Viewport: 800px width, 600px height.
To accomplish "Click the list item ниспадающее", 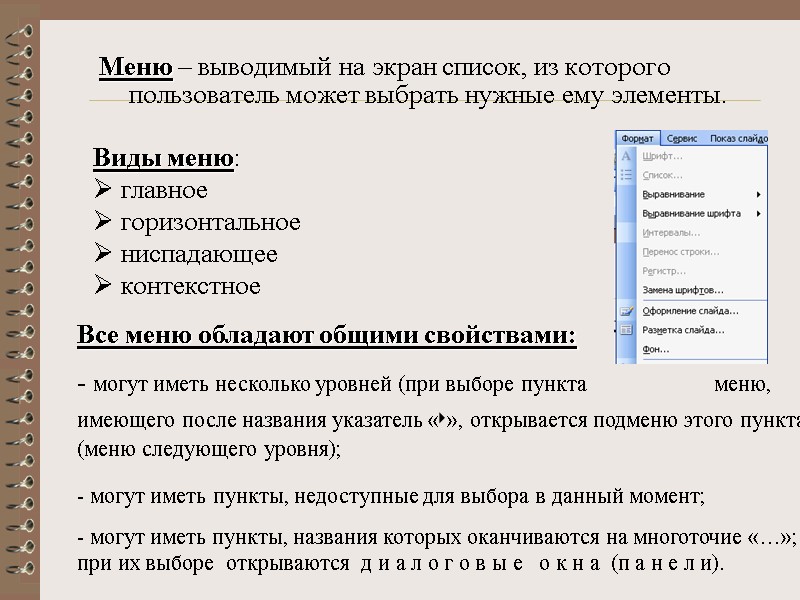I will point(199,255).
